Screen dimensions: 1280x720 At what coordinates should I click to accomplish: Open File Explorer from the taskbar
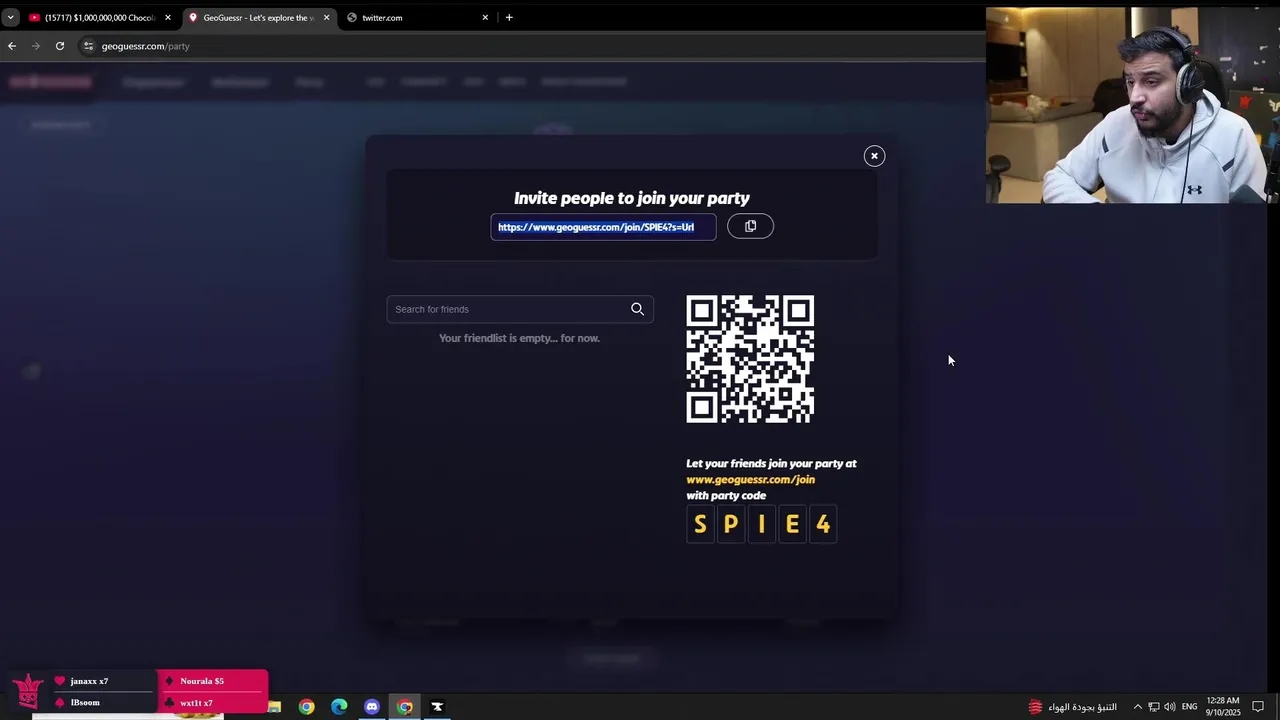pos(274,707)
